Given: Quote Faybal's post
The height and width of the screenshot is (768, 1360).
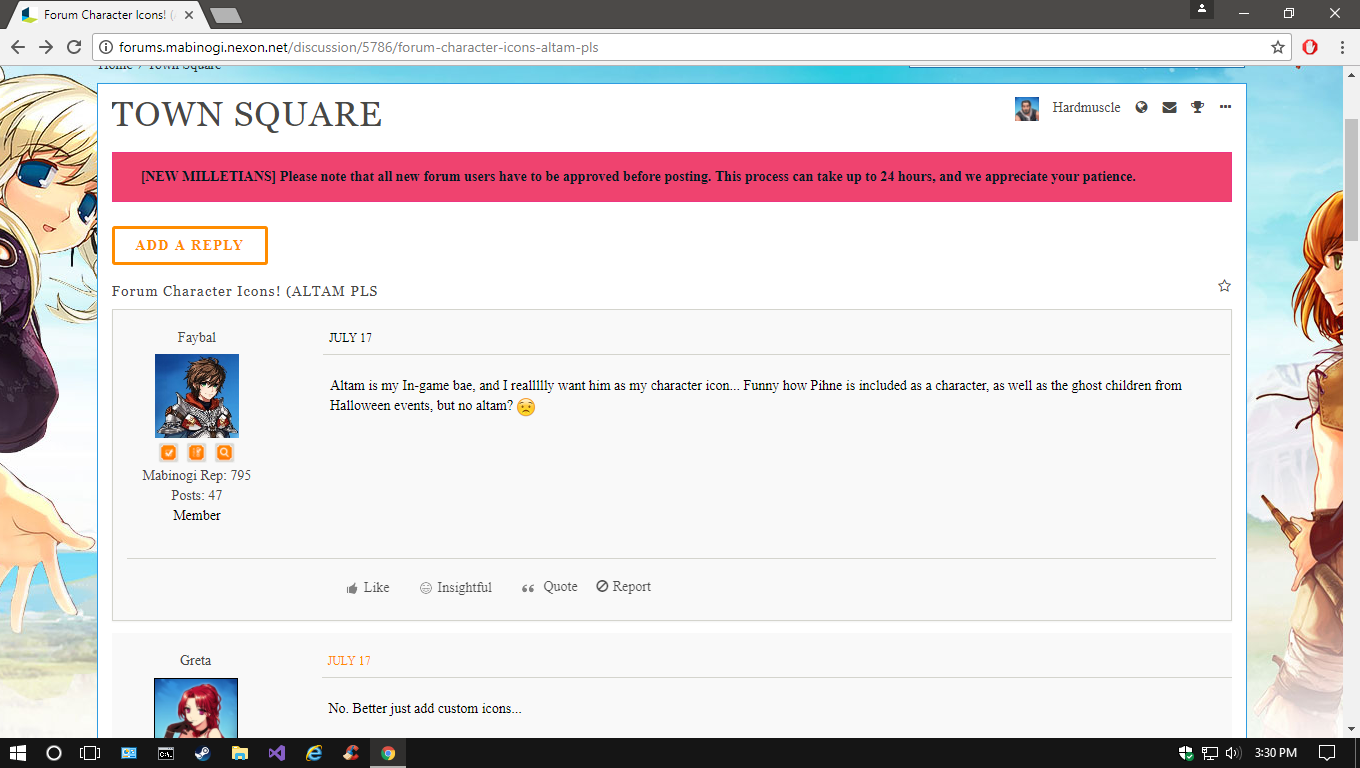Looking at the screenshot, I should pos(550,587).
